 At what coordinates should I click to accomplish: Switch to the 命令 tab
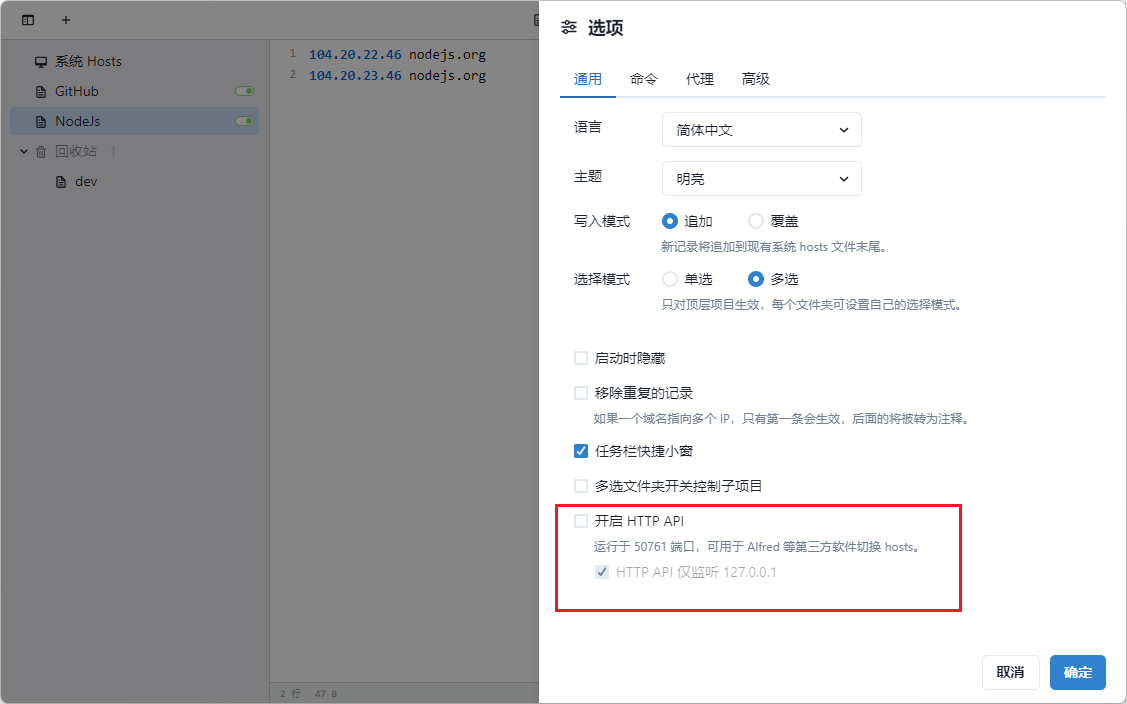point(644,79)
